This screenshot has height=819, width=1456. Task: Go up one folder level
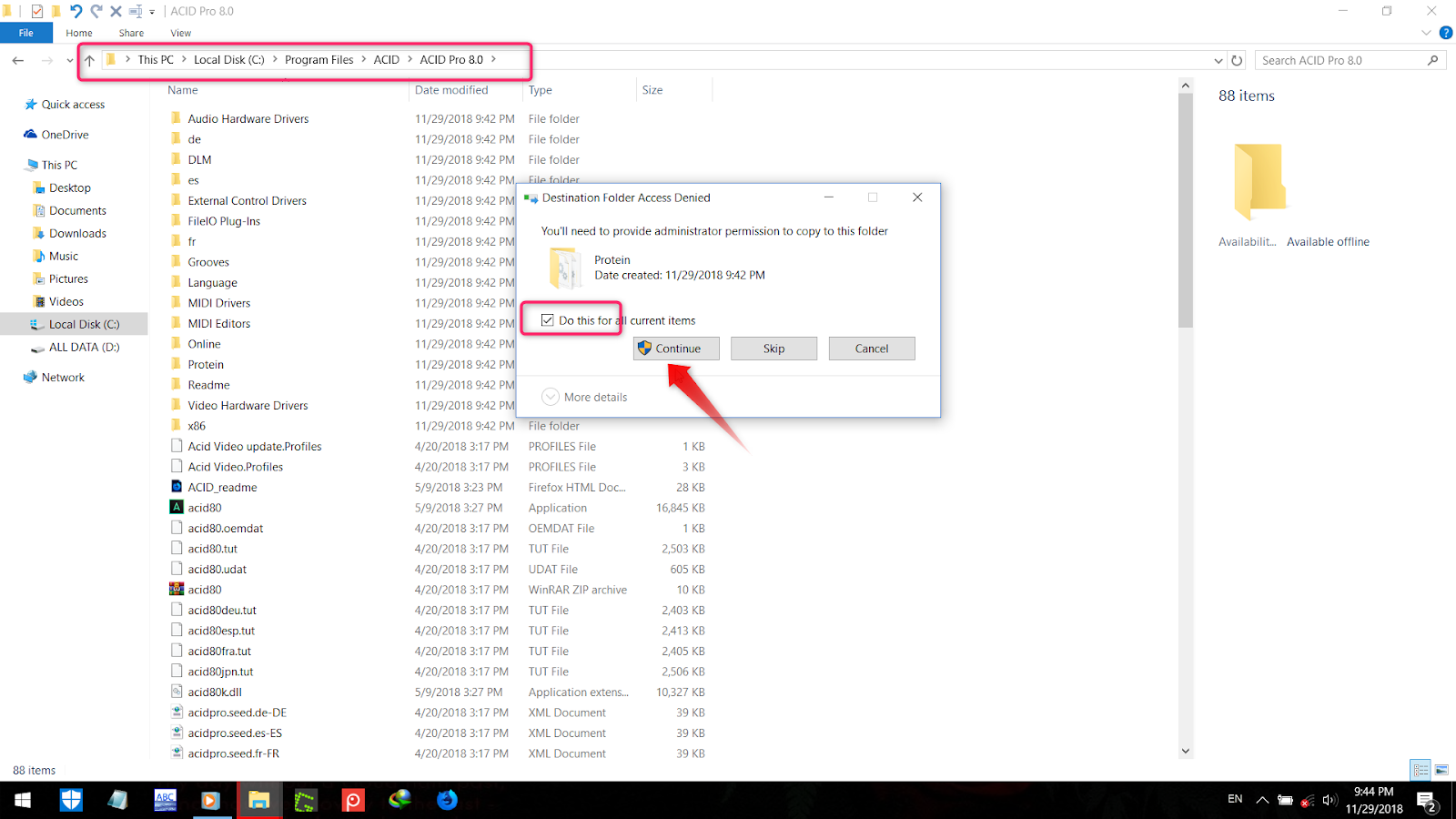click(x=89, y=60)
